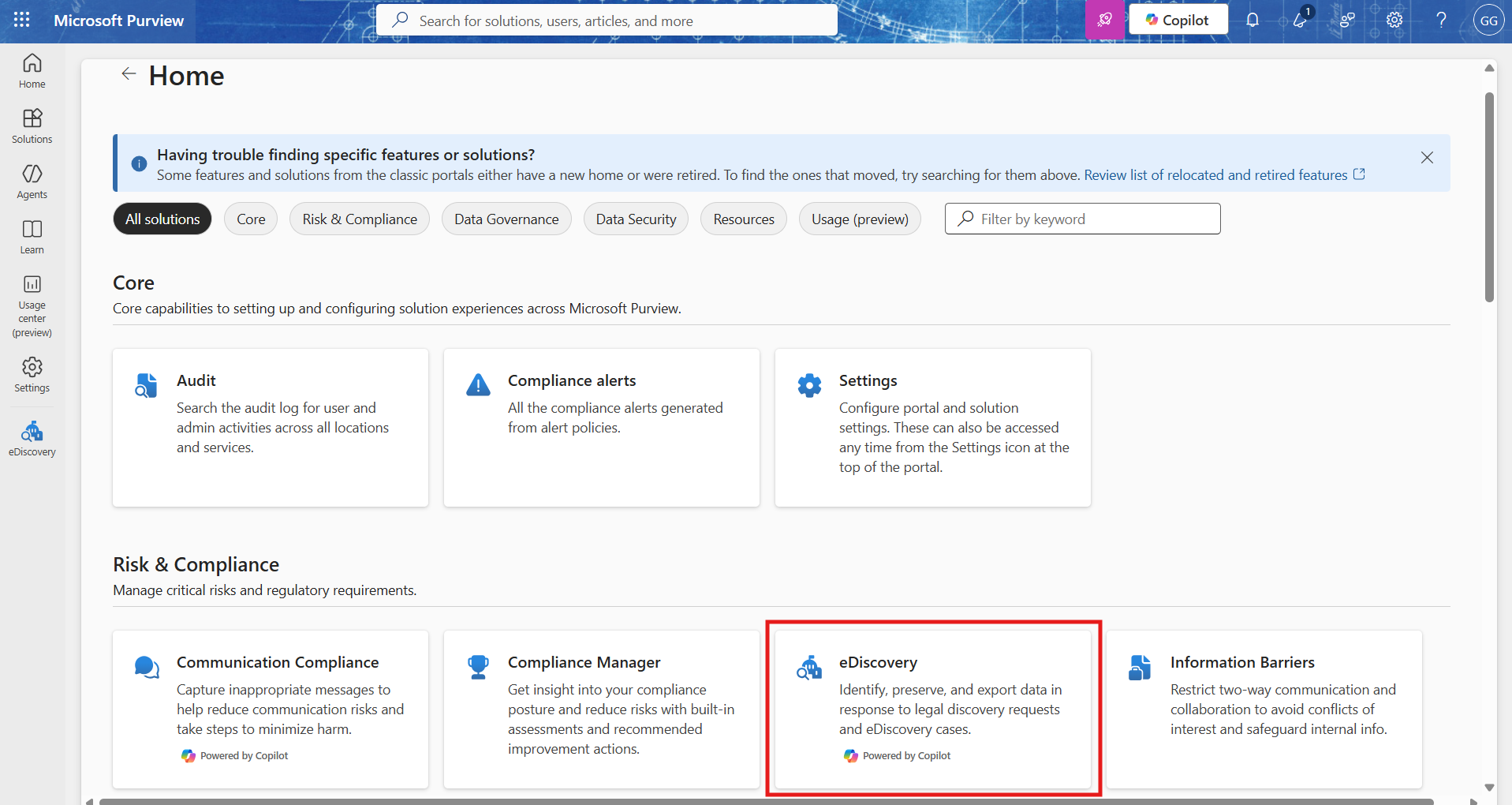Dismiss the trouble finding features banner
The height and width of the screenshot is (805, 1512).
[x=1427, y=158]
